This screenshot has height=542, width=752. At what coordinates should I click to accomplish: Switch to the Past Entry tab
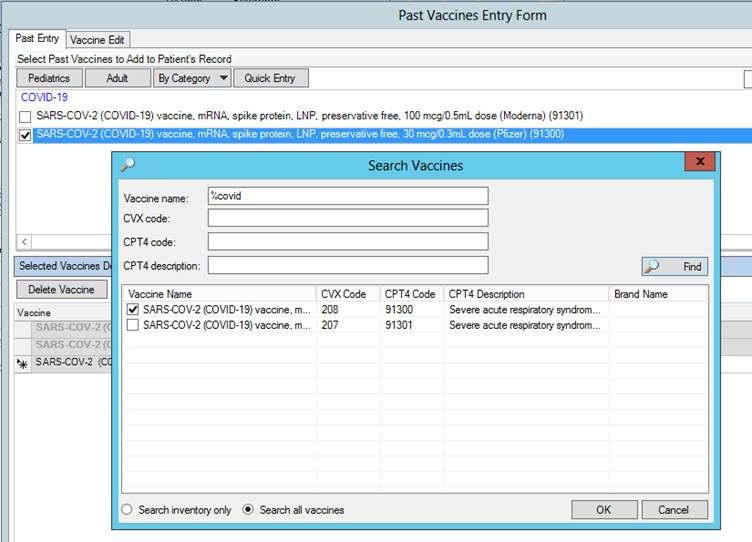point(37,38)
